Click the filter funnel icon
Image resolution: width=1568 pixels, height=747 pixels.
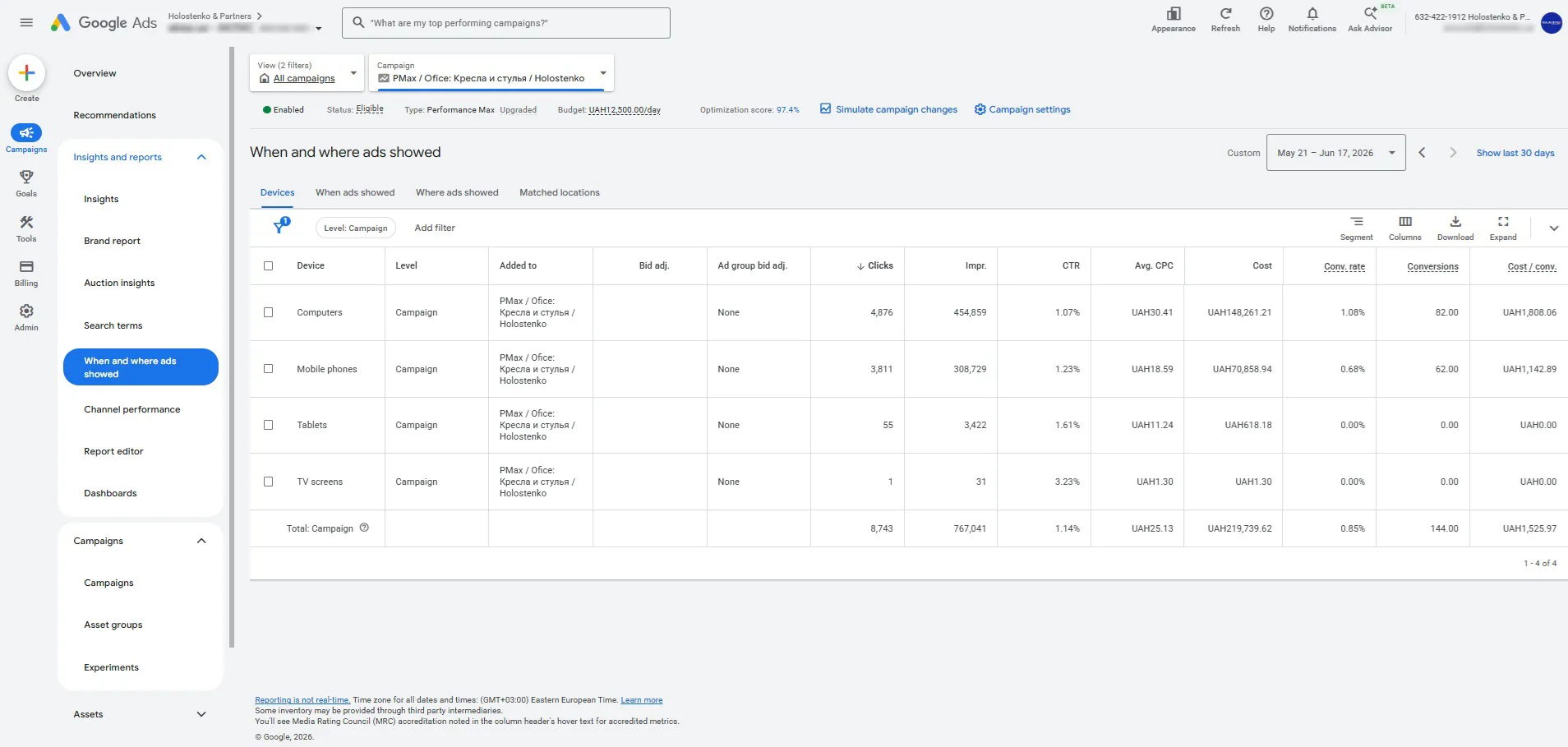(x=281, y=226)
